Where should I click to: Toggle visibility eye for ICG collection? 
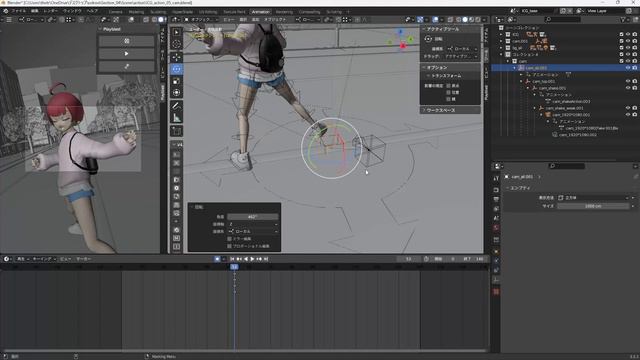[x=628, y=35]
